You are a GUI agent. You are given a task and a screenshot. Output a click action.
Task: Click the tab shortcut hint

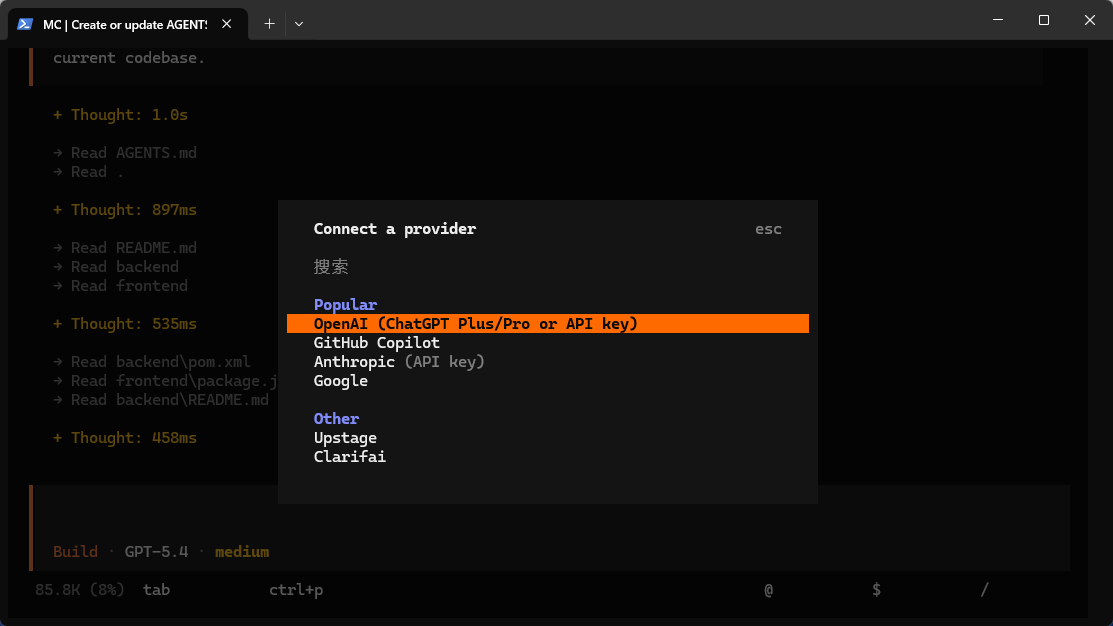point(156,590)
